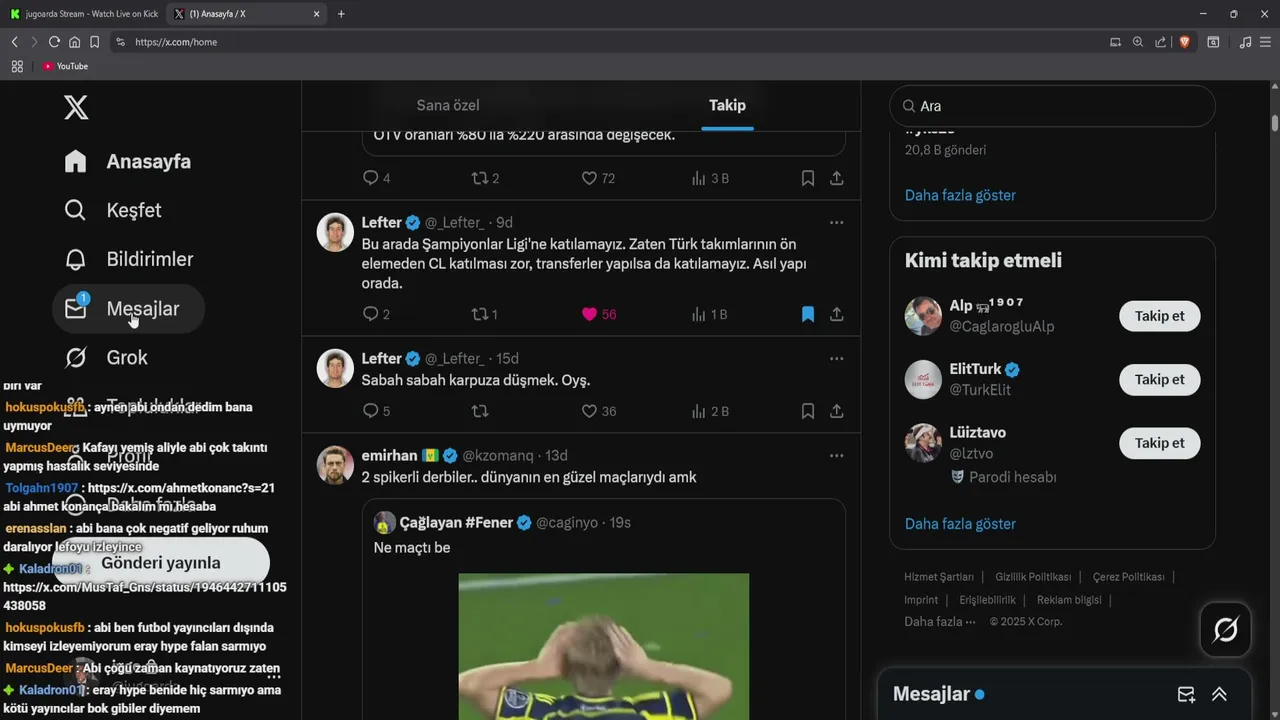The height and width of the screenshot is (720, 1280).
Task: Remove bookmark on Lefter's Şampiyonlar Ligi post
Action: 808,314
